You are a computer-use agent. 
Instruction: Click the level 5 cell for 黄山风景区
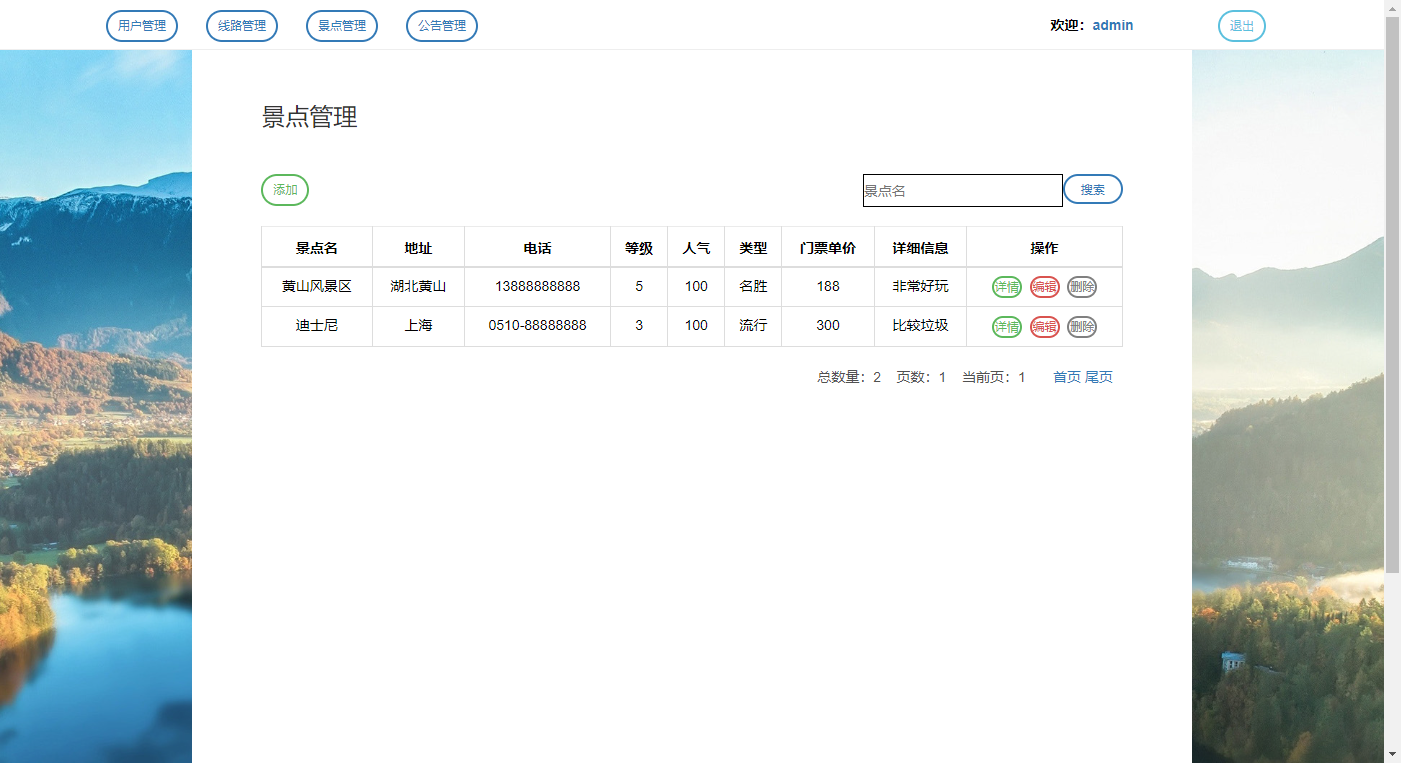639,287
